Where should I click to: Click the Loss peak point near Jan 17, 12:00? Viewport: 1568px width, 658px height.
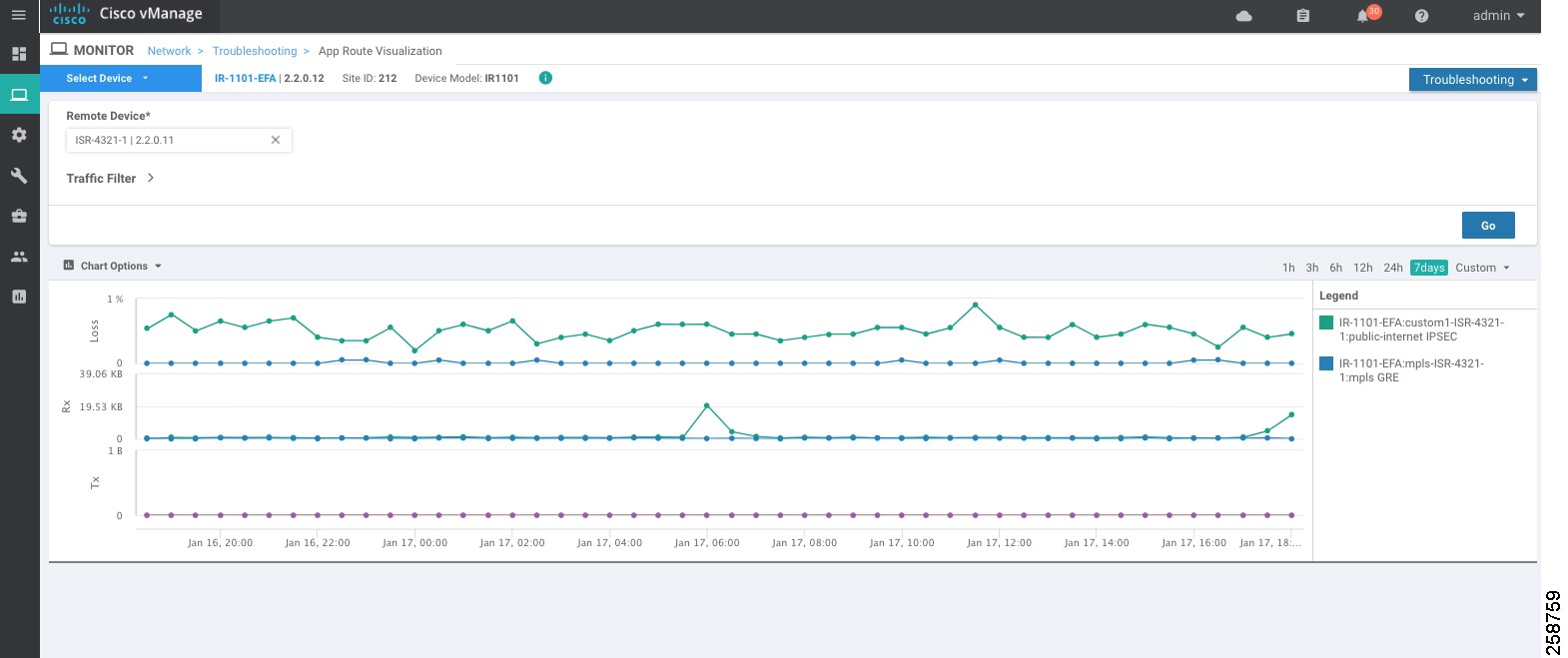tap(975, 305)
